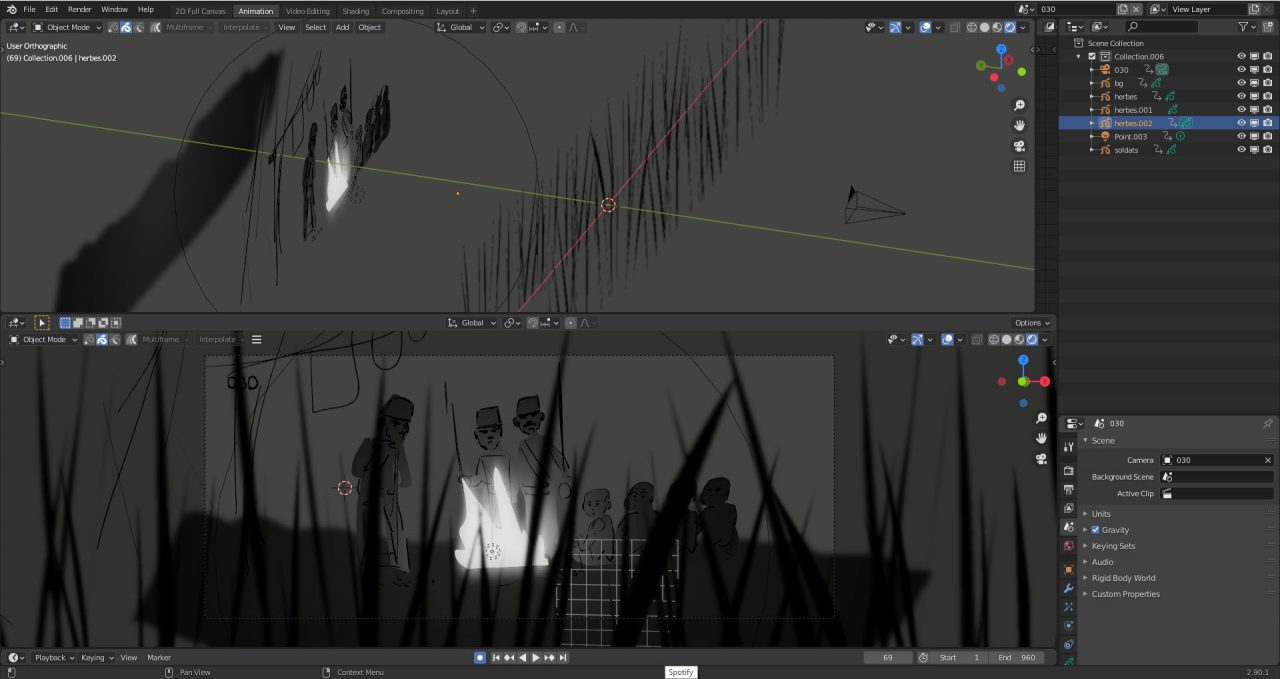Click the Options button in the canvas header
The width and height of the screenshot is (1280, 679).
(1030, 322)
